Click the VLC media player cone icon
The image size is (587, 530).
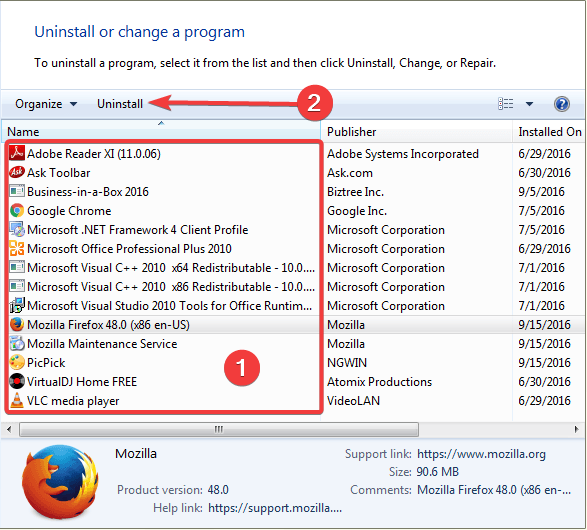pyautogui.click(x=17, y=400)
